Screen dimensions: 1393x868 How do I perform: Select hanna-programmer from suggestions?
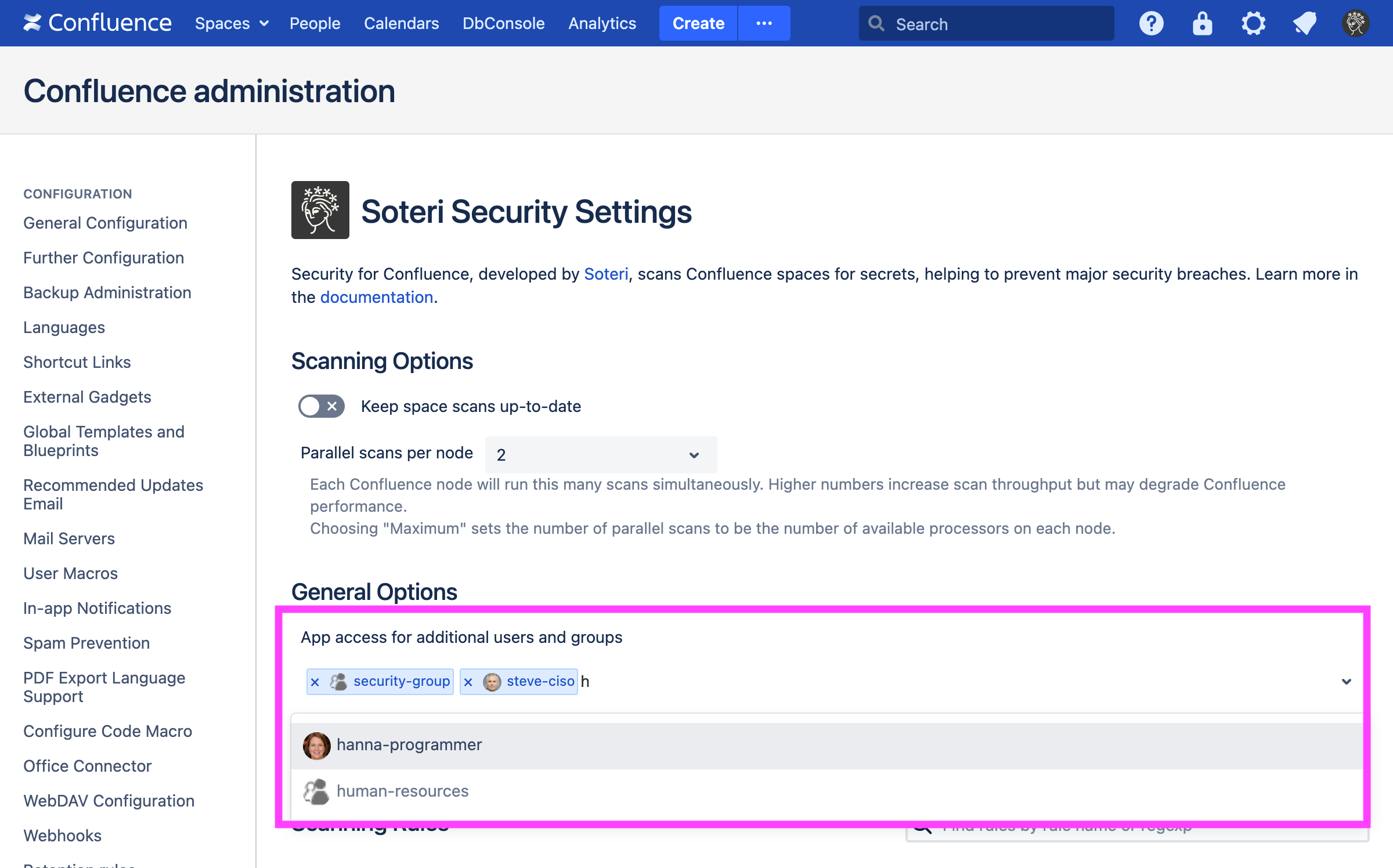tap(409, 745)
